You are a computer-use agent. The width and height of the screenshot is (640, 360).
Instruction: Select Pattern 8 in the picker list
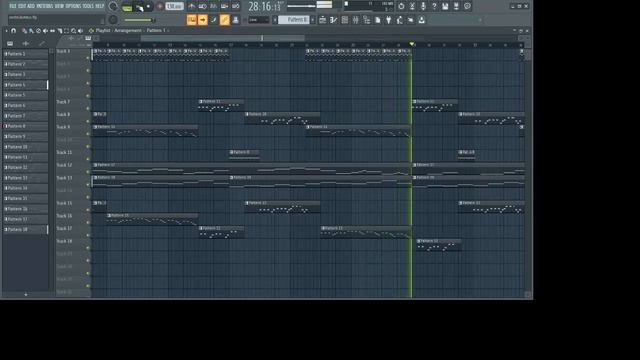pyautogui.click(x=25, y=126)
